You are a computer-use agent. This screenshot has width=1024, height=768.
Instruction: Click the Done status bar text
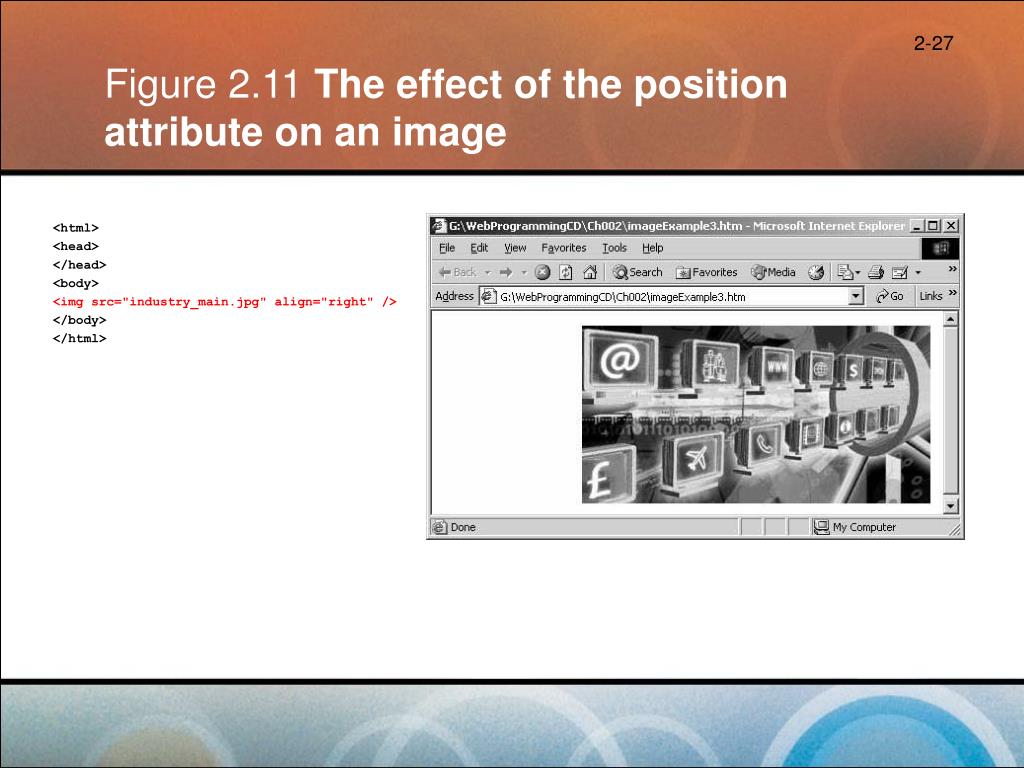point(463,527)
